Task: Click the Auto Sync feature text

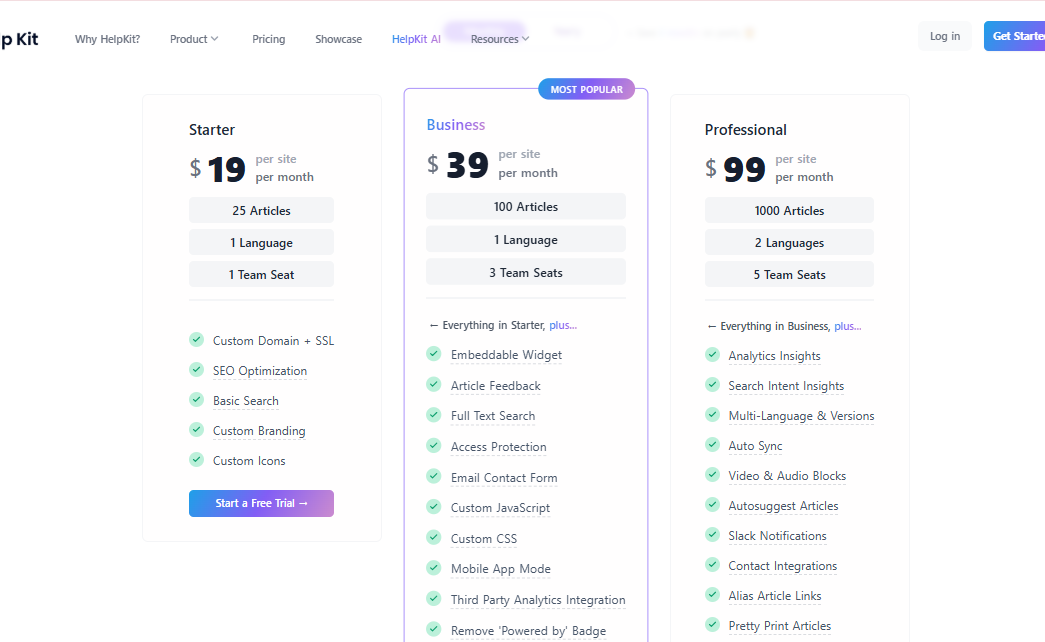Action: (755, 446)
